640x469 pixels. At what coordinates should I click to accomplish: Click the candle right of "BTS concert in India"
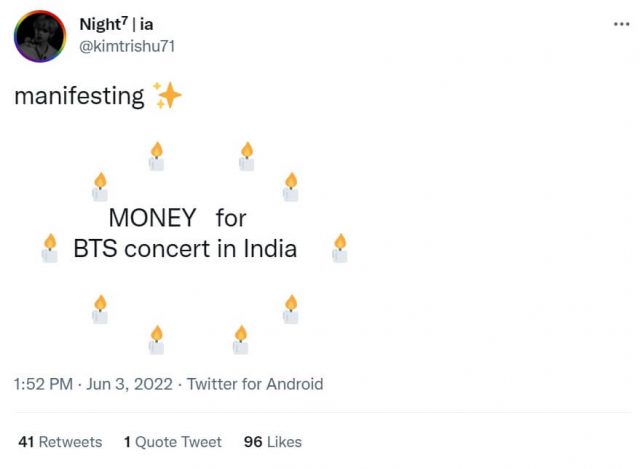340,248
